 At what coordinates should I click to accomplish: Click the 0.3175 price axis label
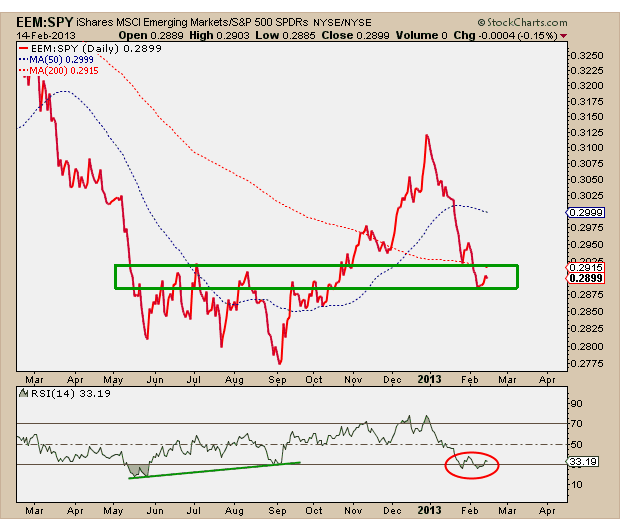587,101
